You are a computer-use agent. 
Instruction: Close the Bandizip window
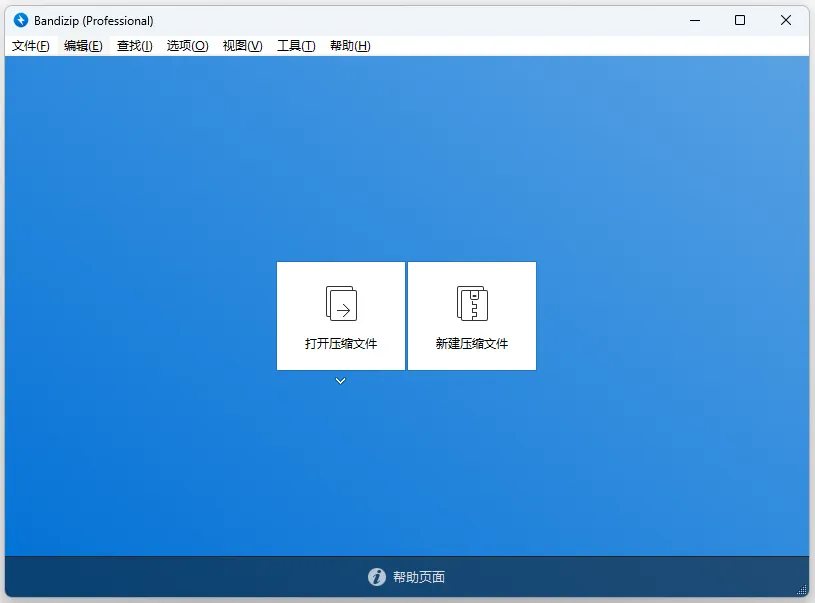pos(786,20)
